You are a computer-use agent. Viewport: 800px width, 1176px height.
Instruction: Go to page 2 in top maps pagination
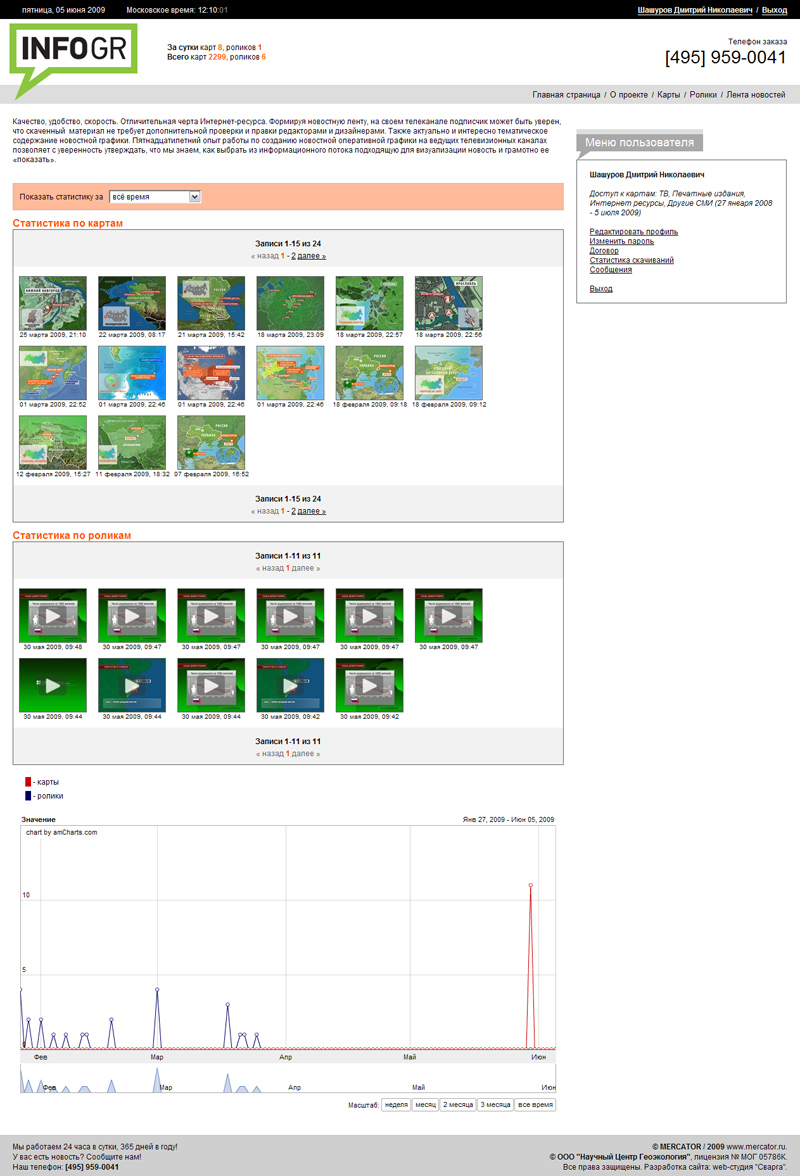(293, 256)
